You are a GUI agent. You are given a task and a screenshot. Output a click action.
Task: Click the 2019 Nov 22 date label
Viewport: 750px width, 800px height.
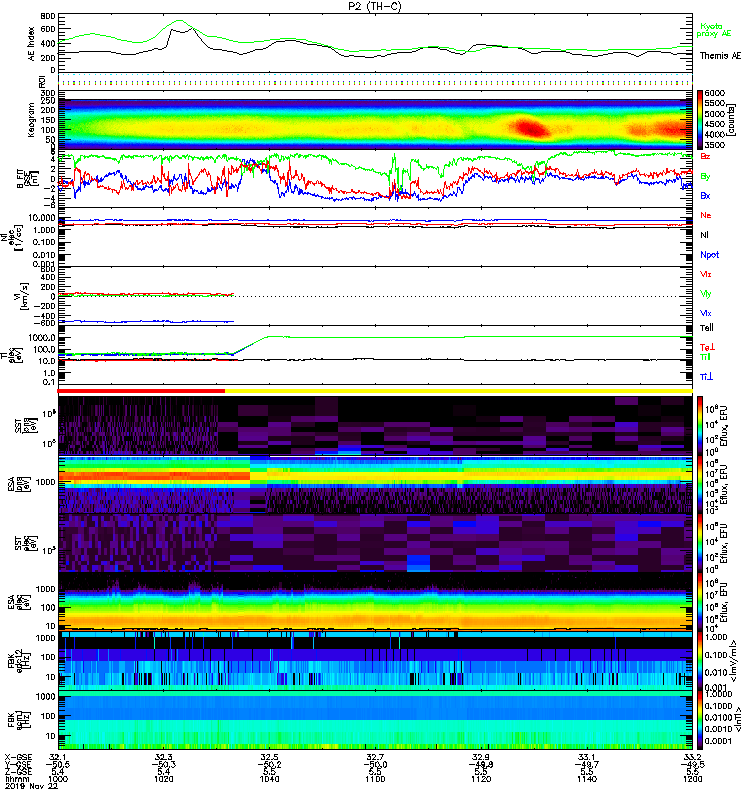[31, 786]
